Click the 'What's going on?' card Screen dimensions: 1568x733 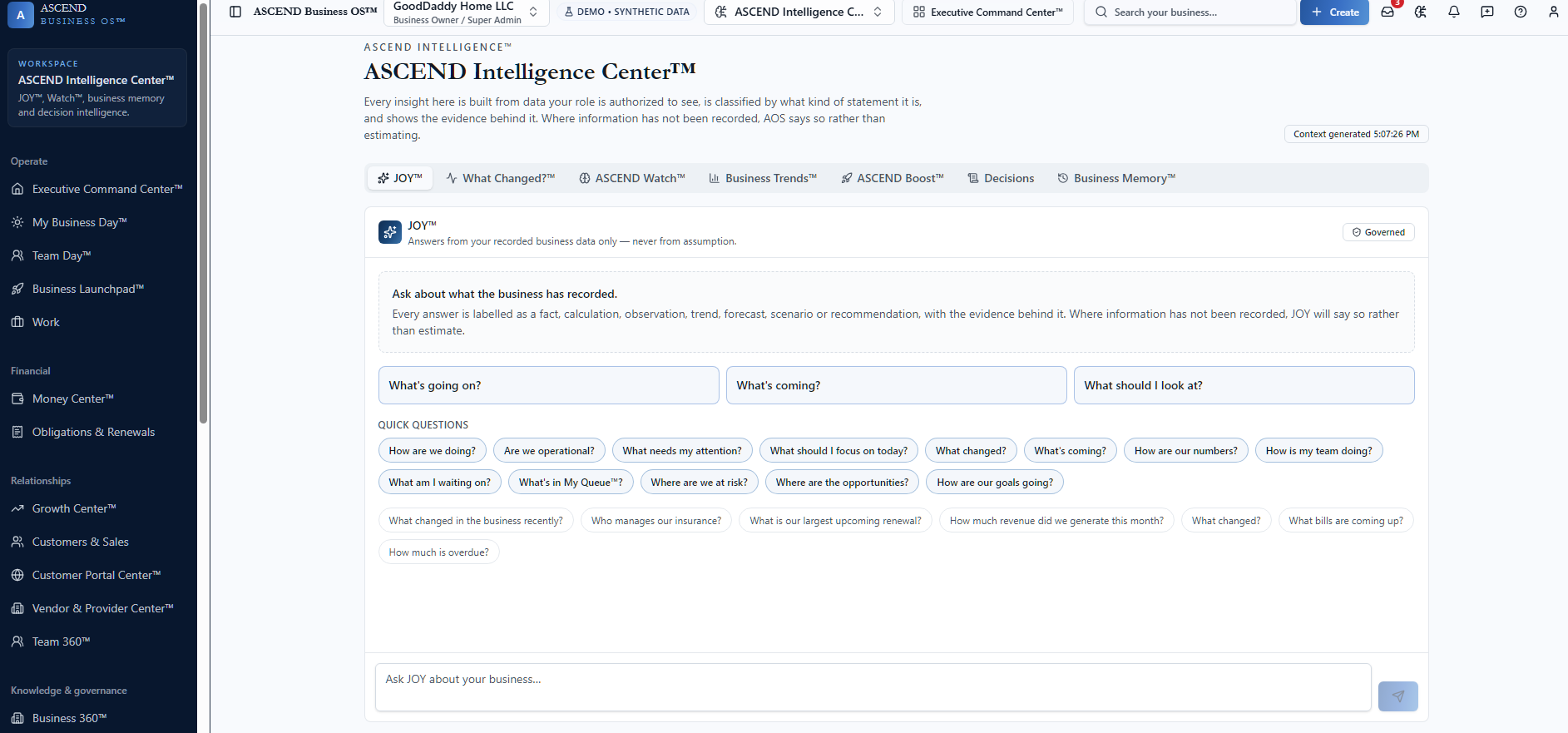click(x=549, y=385)
